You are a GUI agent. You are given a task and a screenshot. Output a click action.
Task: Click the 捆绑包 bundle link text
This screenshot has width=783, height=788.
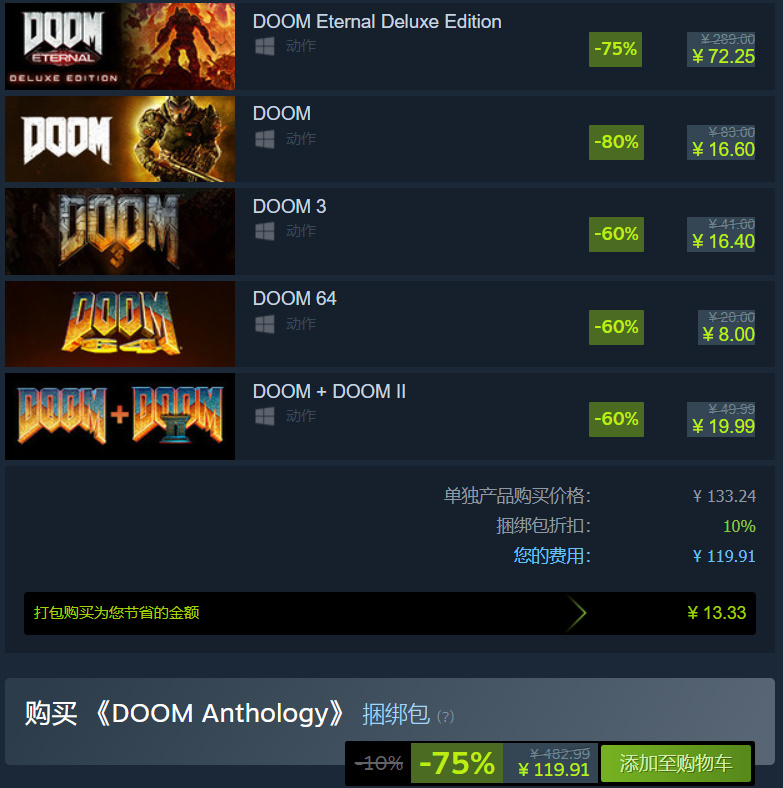[x=396, y=714]
